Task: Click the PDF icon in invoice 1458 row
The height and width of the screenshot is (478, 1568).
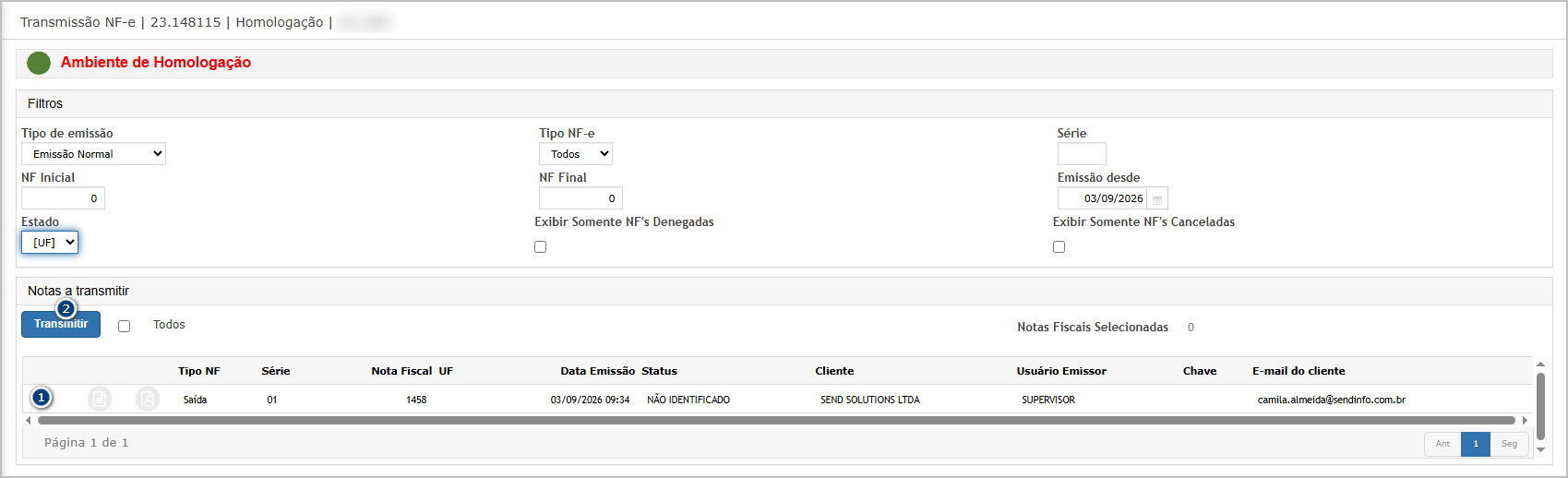Action: click(x=147, y=399)
